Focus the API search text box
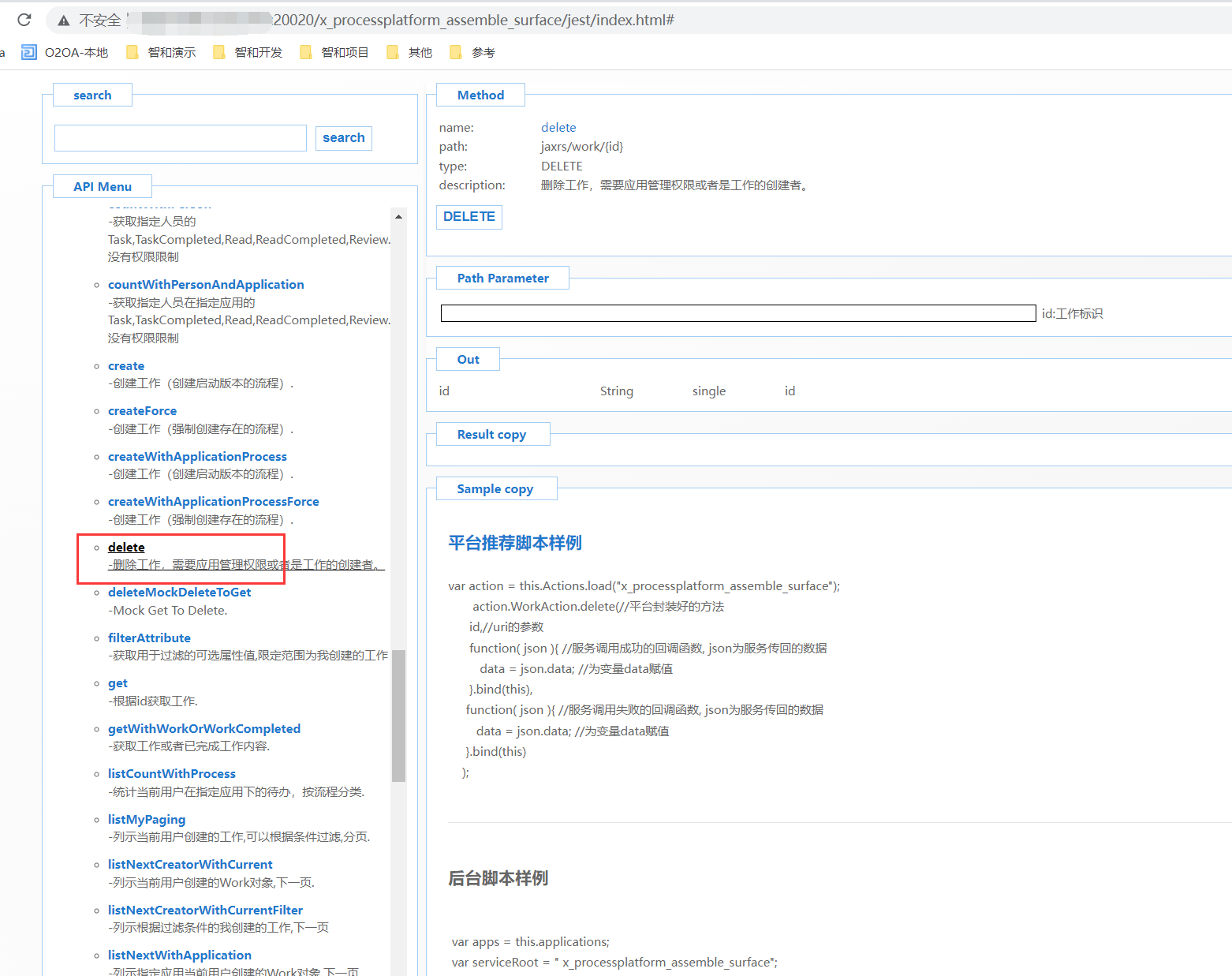 point(181,138)
